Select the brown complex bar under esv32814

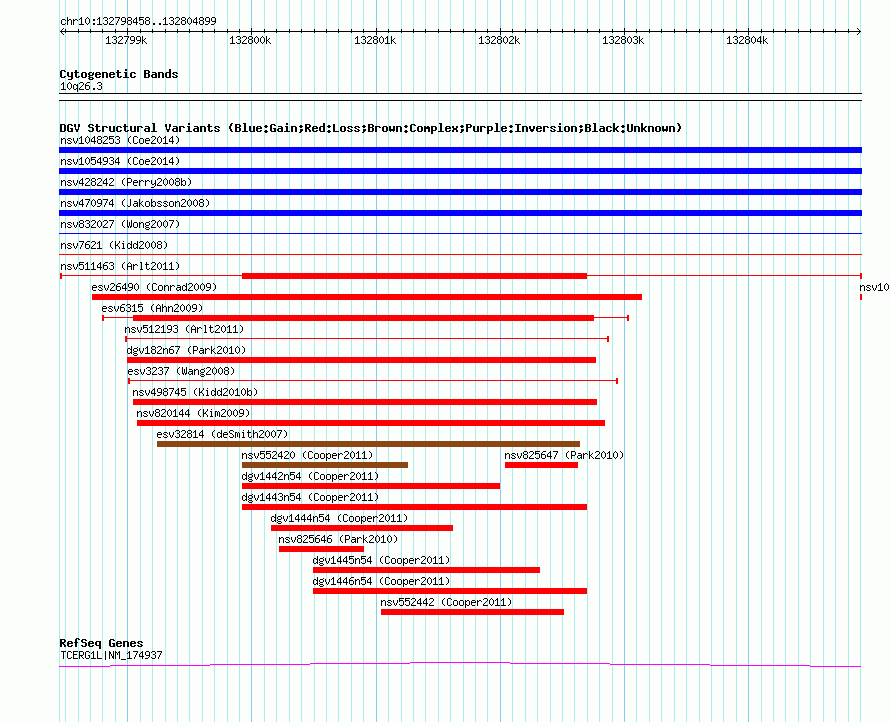coord(368,444)
